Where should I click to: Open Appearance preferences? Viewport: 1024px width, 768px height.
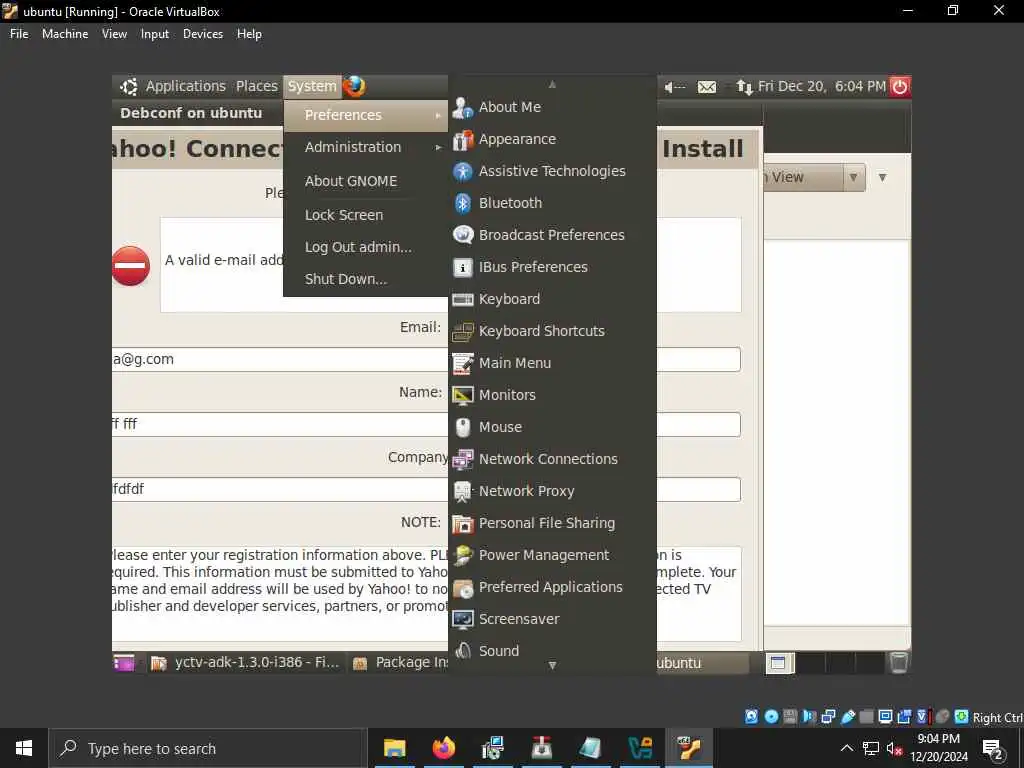coord(552,139)
